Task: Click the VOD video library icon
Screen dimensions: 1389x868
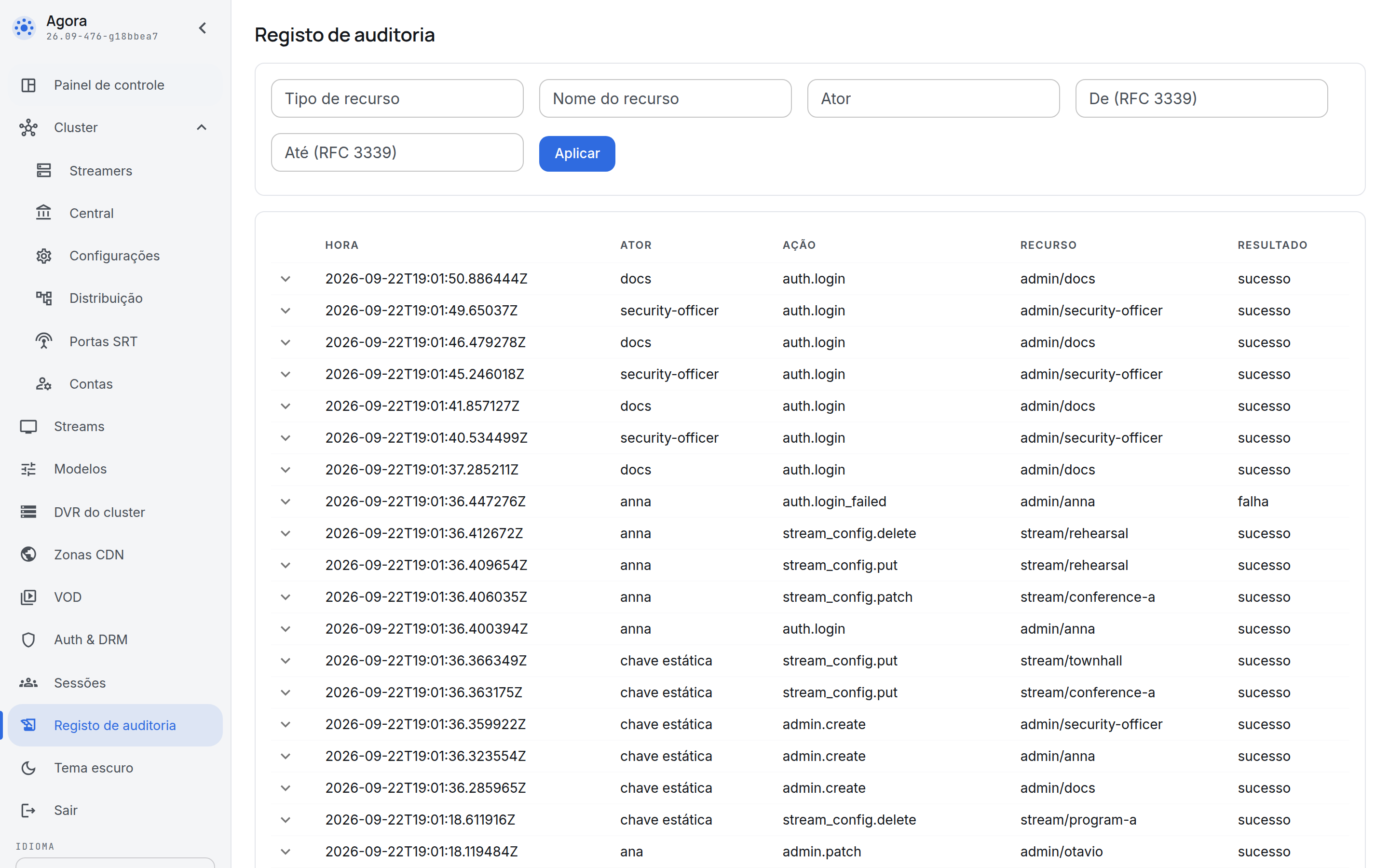Action: (x=28, y=597)
